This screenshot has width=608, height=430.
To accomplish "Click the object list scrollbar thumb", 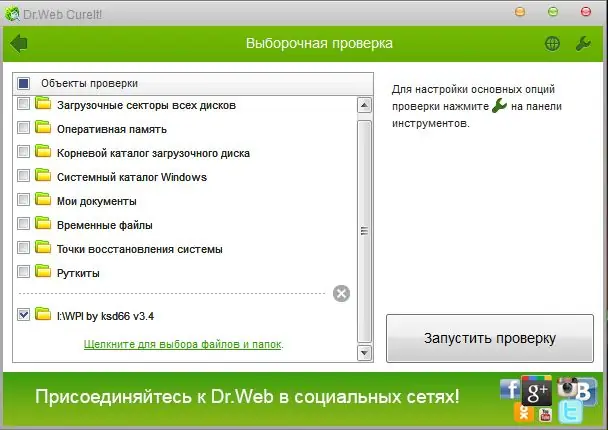I will pyautogui.click(x=364, y=231).
